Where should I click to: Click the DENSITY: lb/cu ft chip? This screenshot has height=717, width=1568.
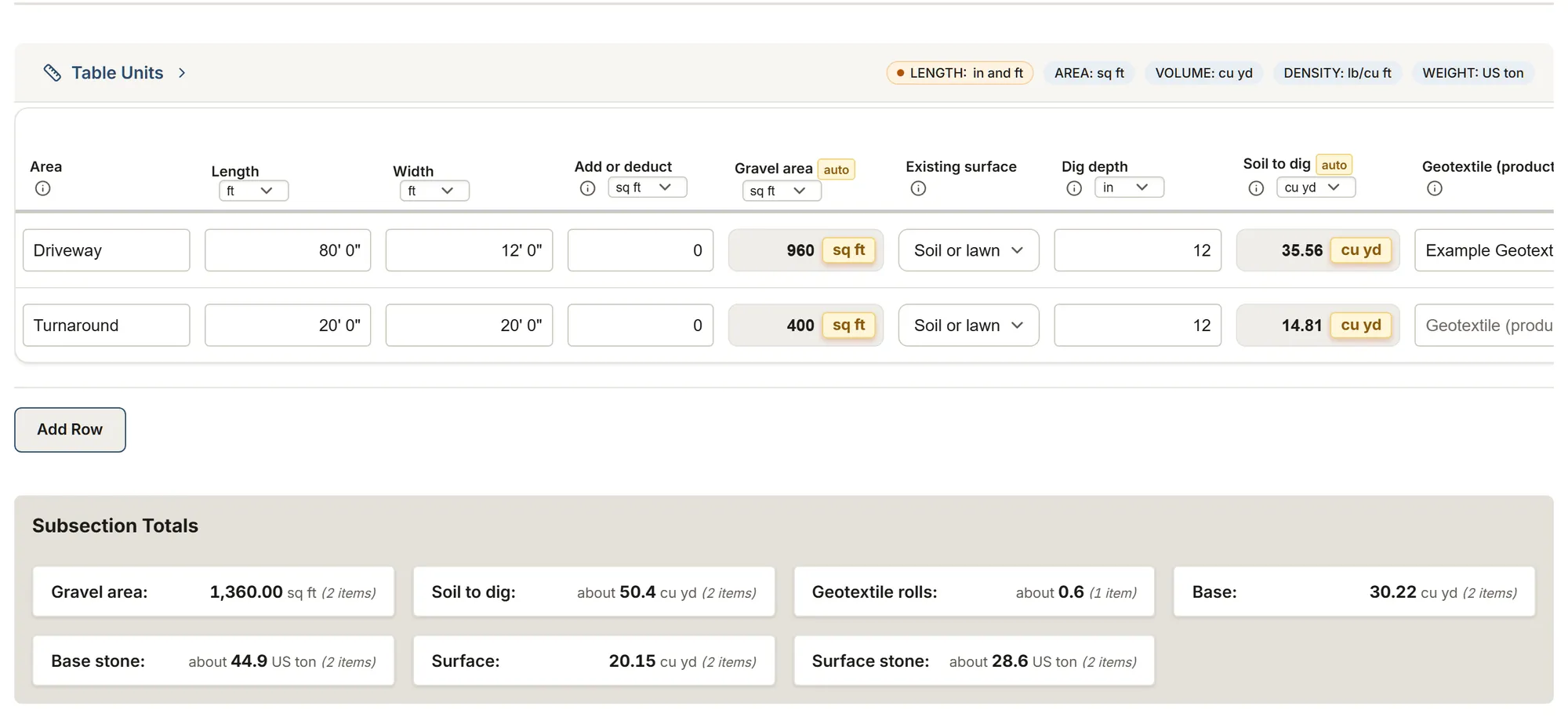pos(1338,73)
